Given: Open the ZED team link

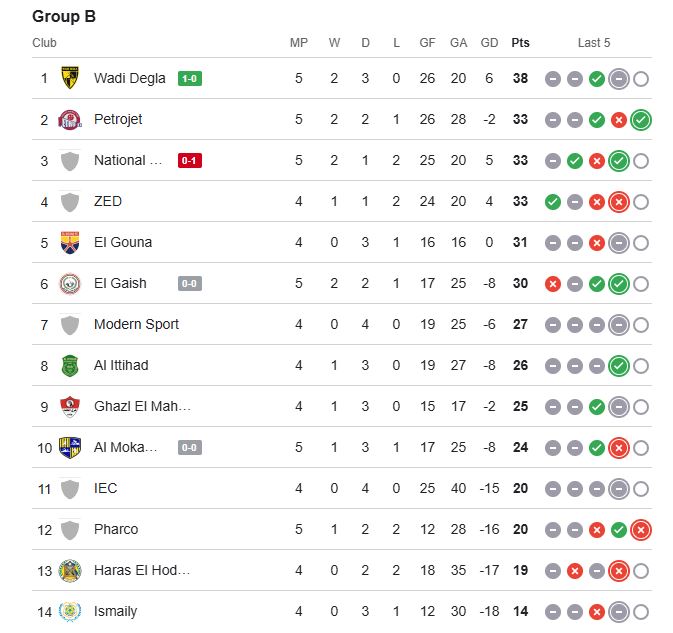Looking at the screenshot, I should click(108, 201).
